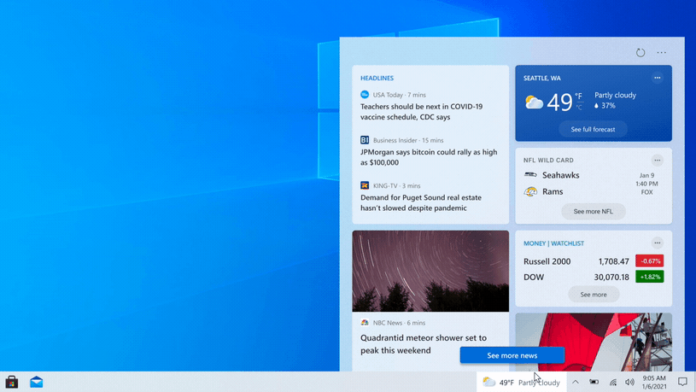Open the JPMorgan bitcoin rally headline
The height and width of the screenshot is (392, 696).
pyautogui.click(x=429, y=157)
